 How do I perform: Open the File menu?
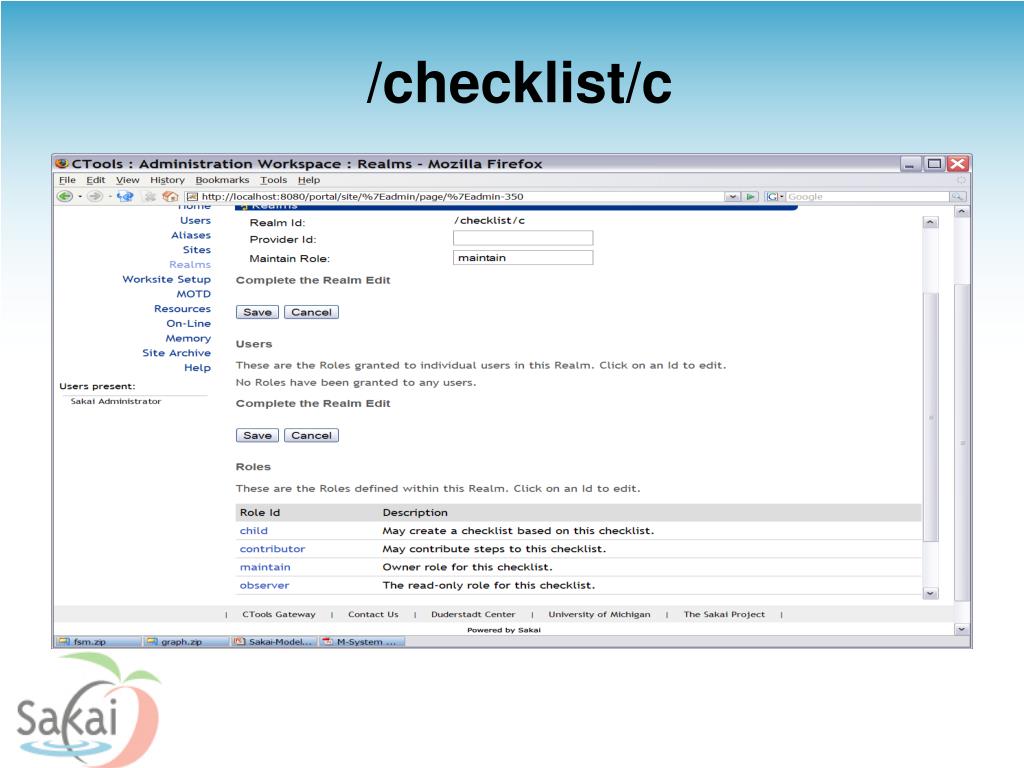67,180
